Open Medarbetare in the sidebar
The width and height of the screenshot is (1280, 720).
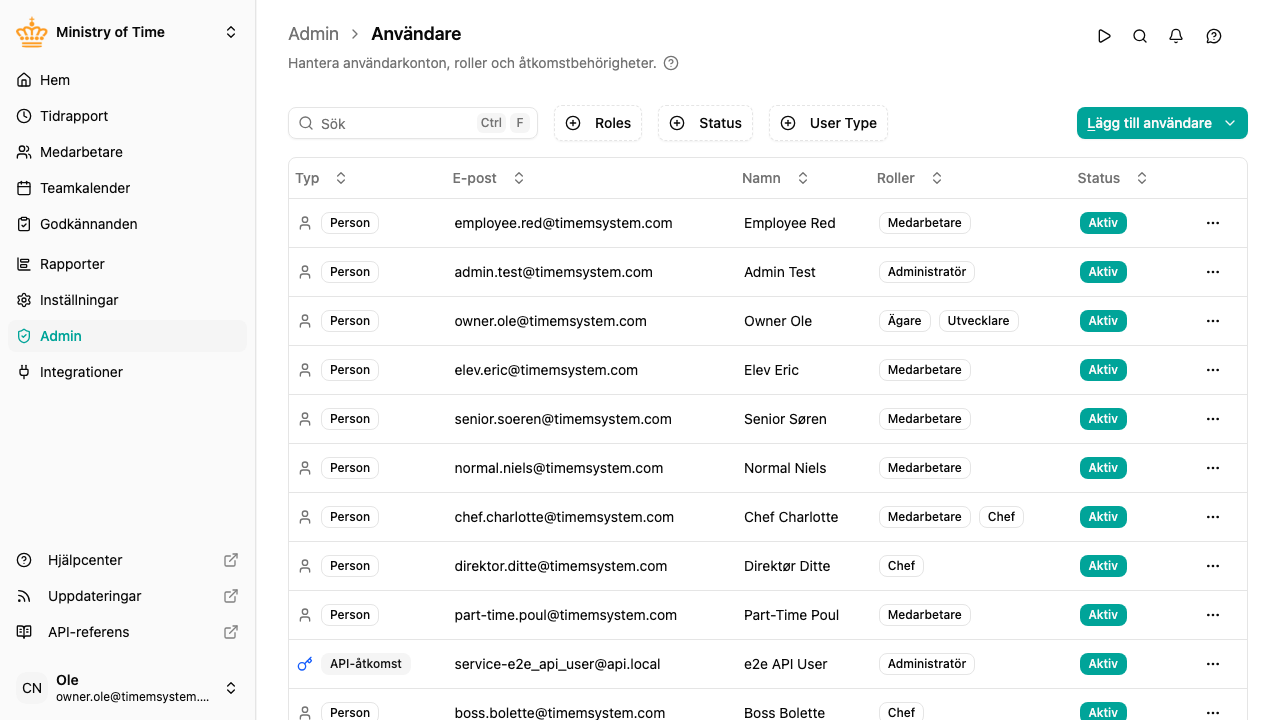pos(127,152)
